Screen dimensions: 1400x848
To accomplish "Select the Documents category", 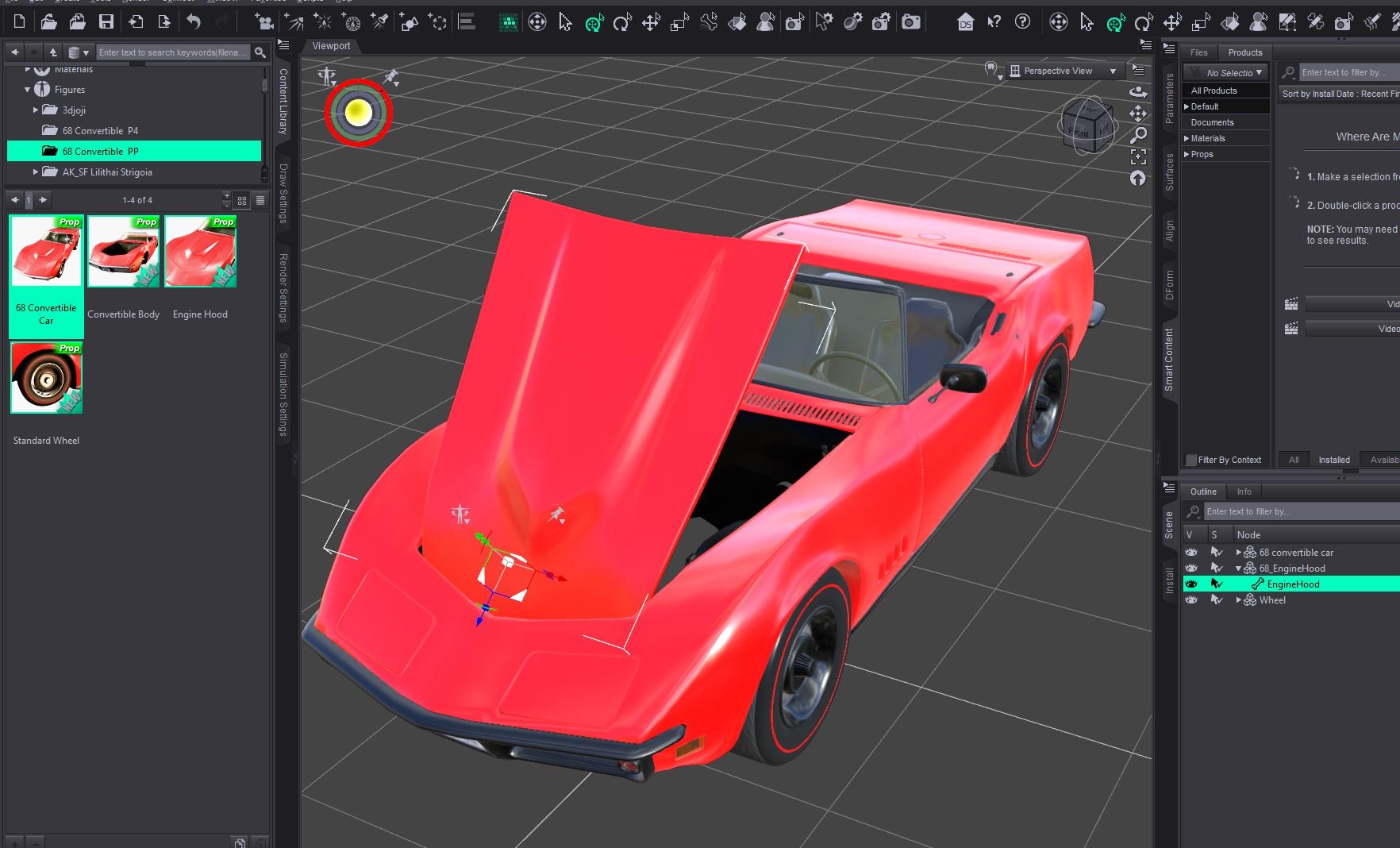I will (1226, 122).
